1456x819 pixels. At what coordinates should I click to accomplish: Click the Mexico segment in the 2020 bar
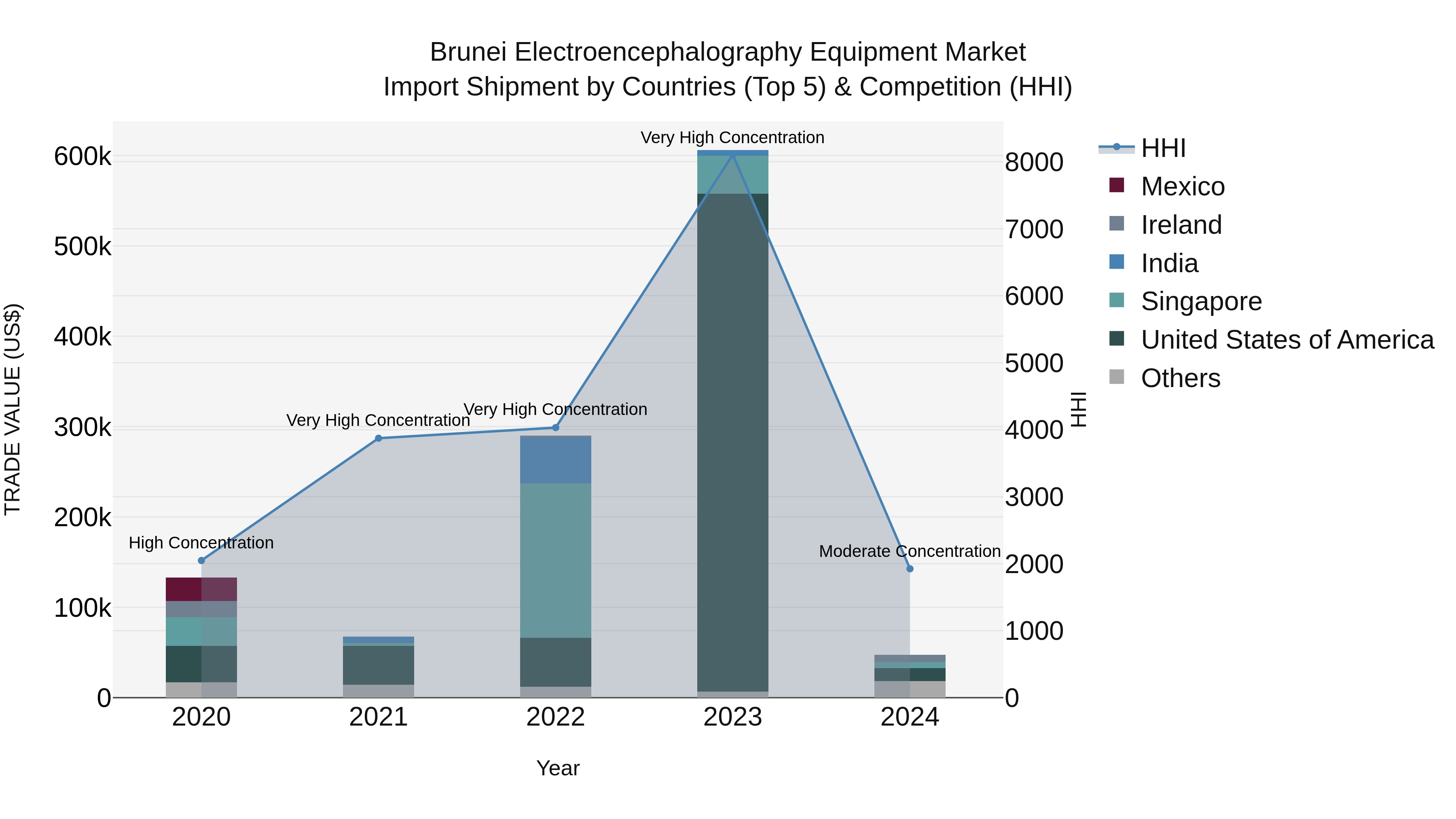pos(201,589)
